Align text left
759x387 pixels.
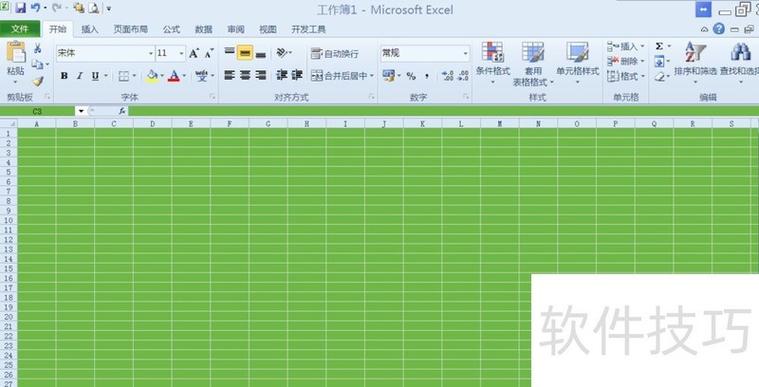229,75
